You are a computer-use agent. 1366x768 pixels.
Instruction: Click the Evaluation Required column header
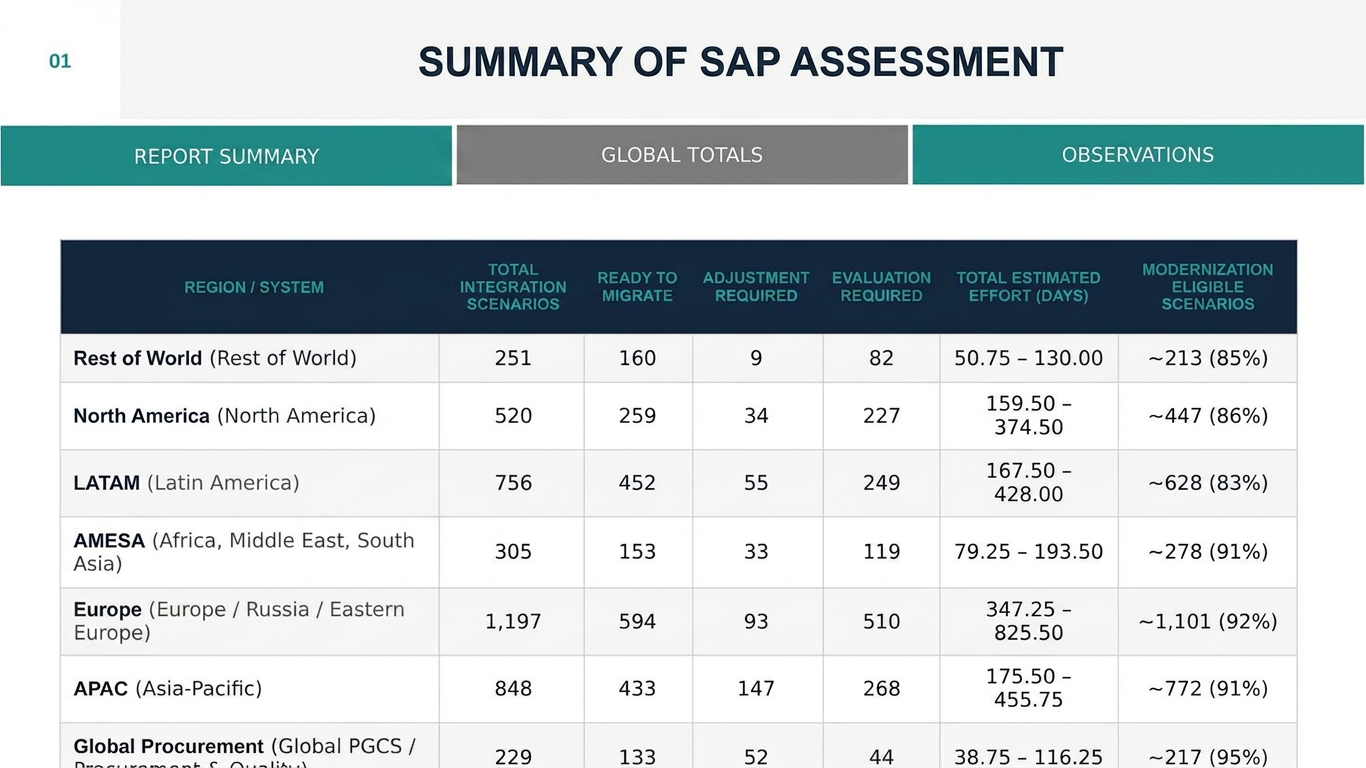pyautogui.click(x=881, y=287)
